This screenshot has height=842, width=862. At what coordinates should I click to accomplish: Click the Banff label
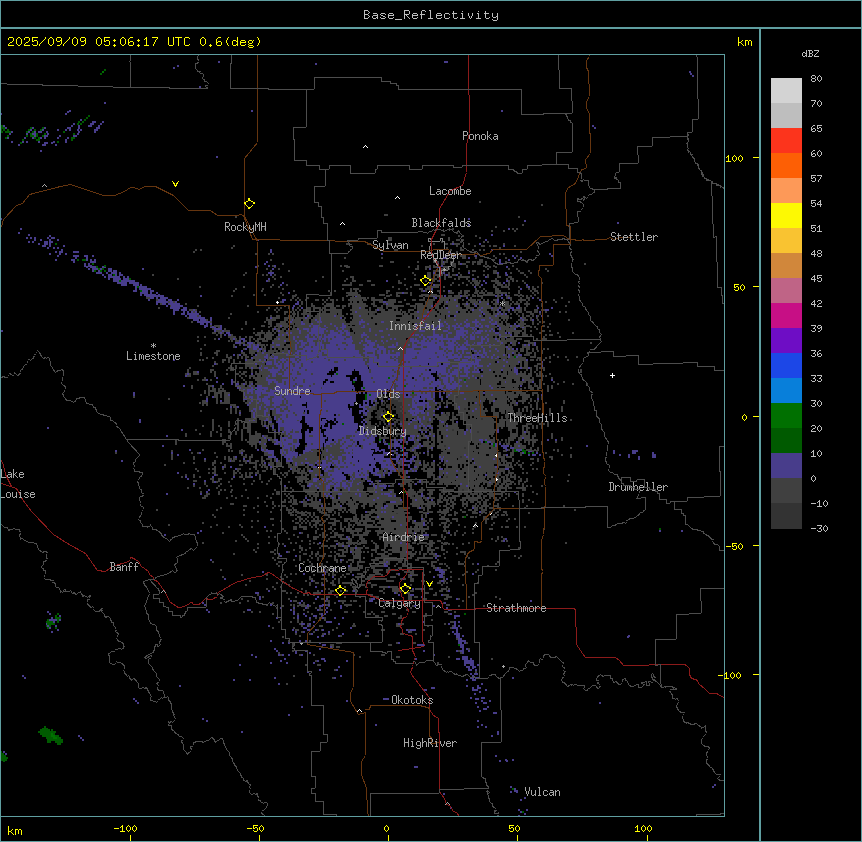tap(124, 567)
